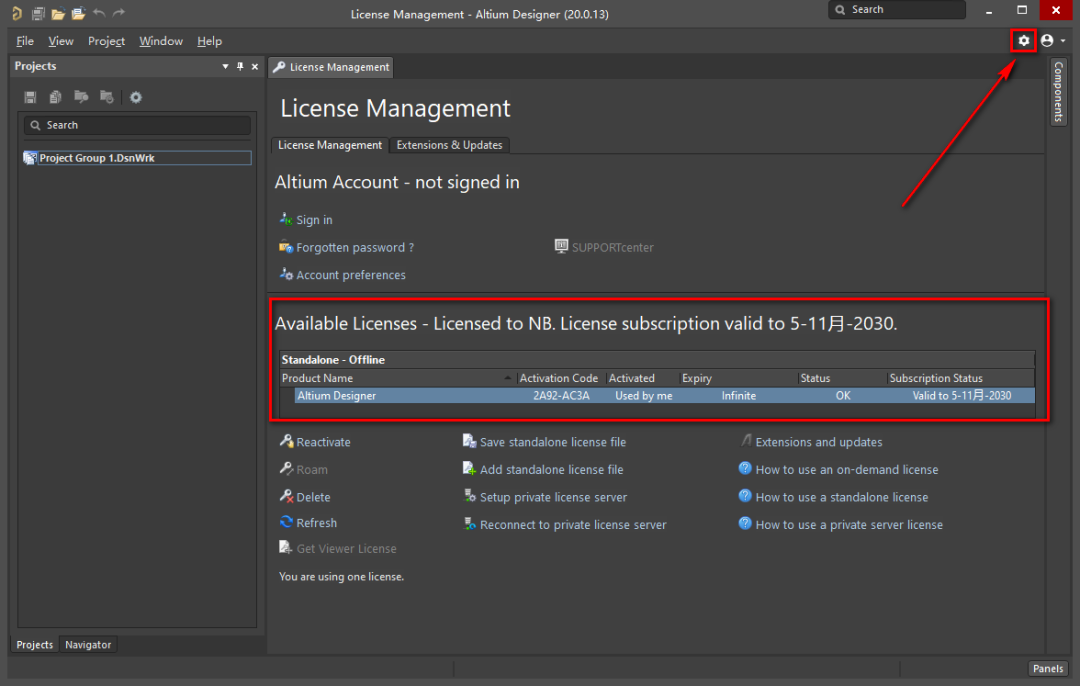Viewport: 1080px width, 686px height.
Task: Switch to the Navigator panel tab
Action: click(x=88, y=645)
